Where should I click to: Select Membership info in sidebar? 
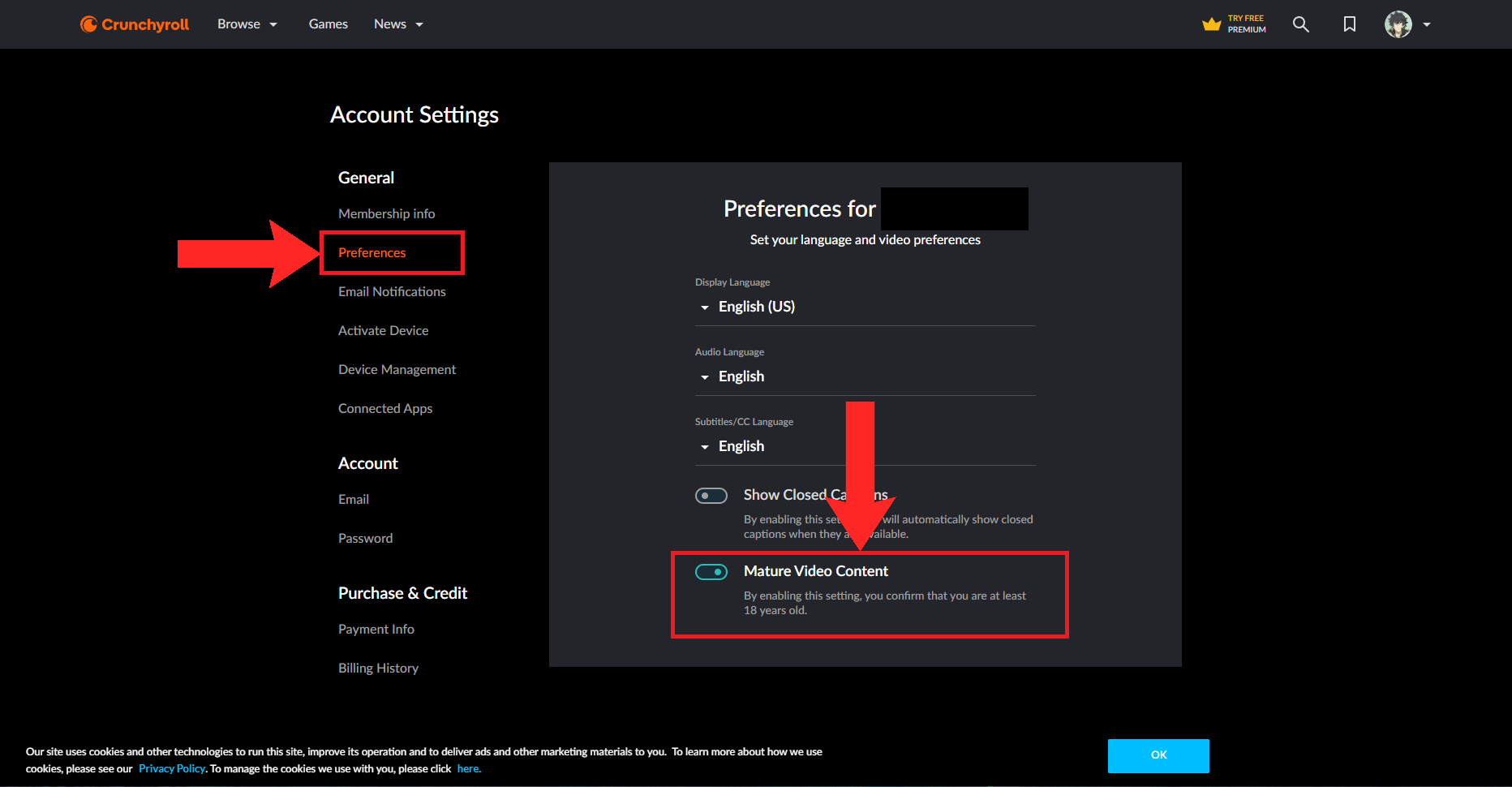click(x=386, y=213)
